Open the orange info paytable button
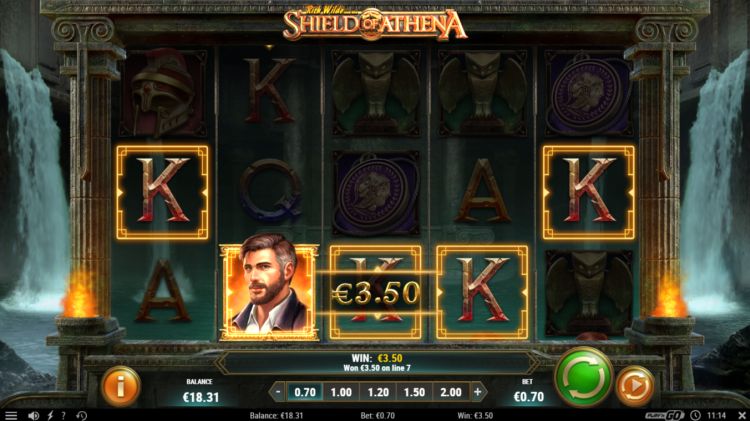750x421 pixels. click(121, 386)
